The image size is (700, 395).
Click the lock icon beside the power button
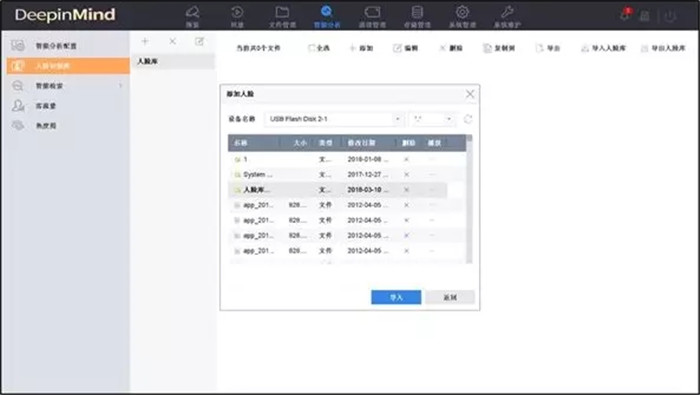(x=645, y=17)
